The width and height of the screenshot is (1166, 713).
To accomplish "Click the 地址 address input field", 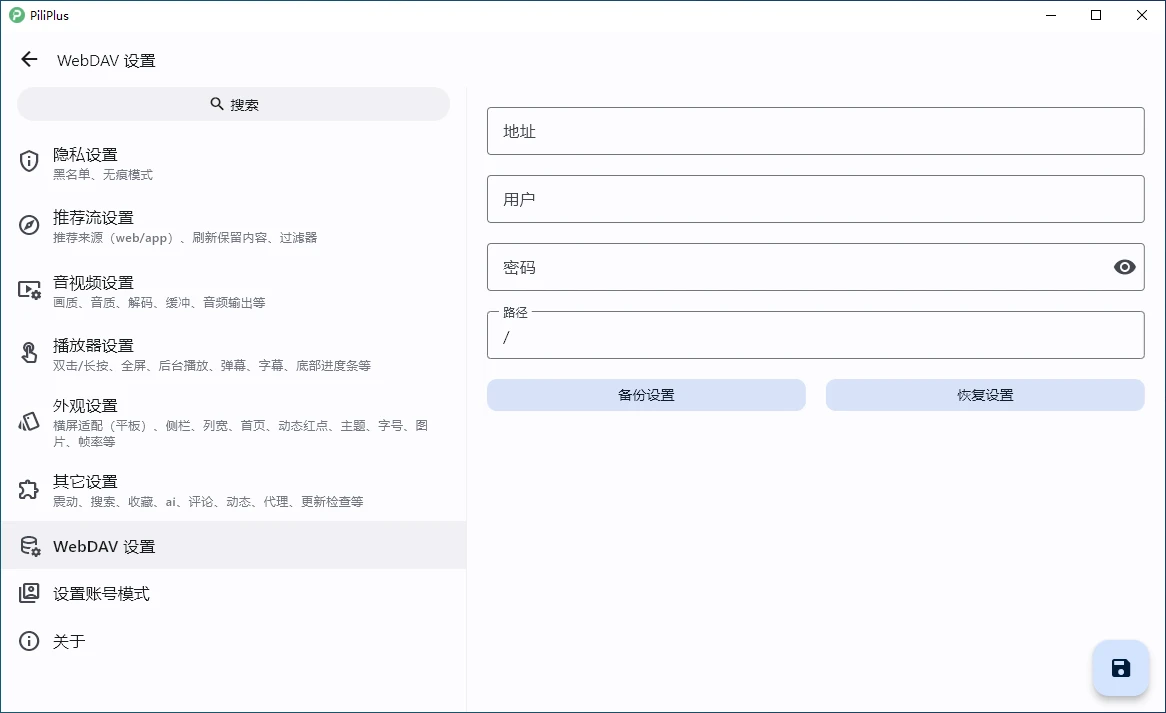I will (815, 131).
